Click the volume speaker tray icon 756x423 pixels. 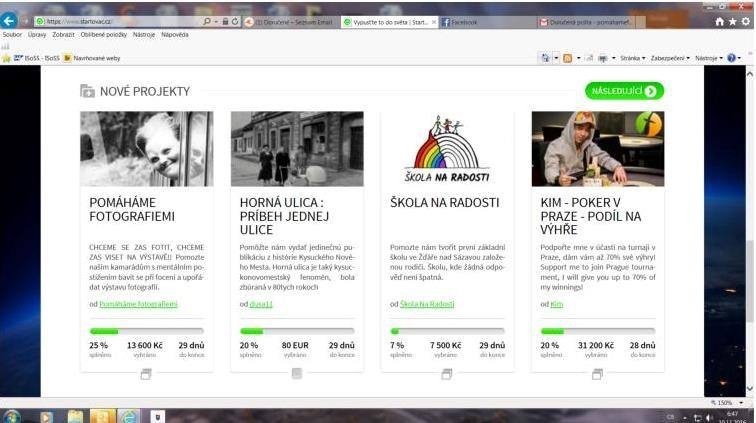tap(709, 417)
